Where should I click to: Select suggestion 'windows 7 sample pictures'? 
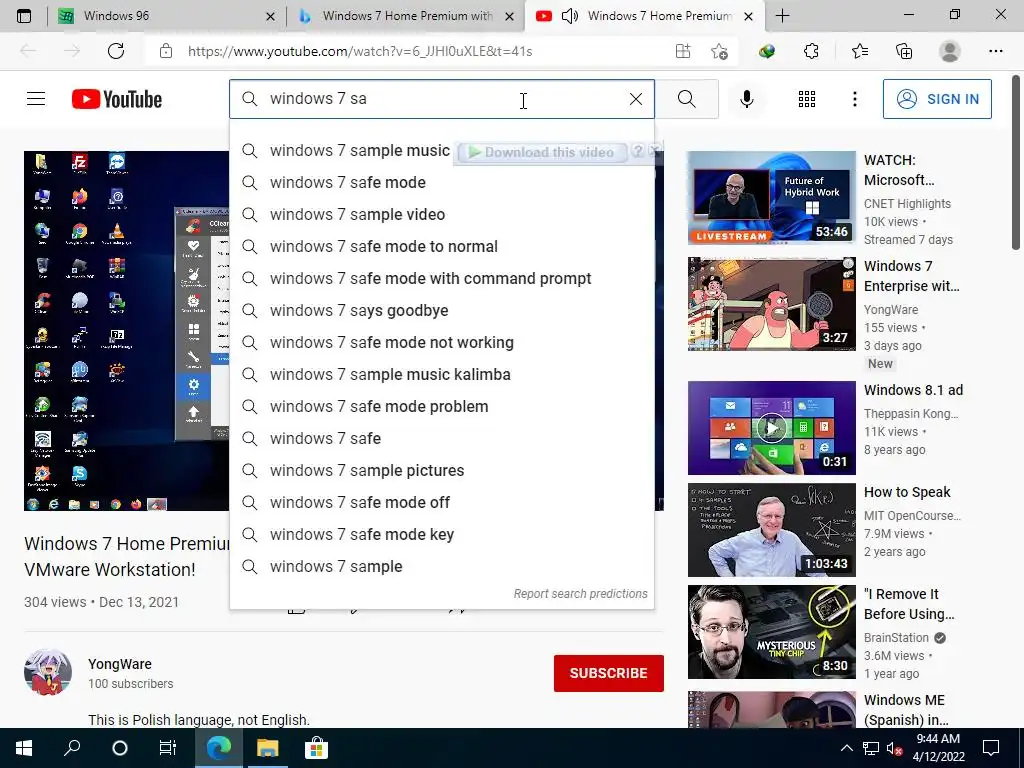pyautogui.click(x=441, y=470)
